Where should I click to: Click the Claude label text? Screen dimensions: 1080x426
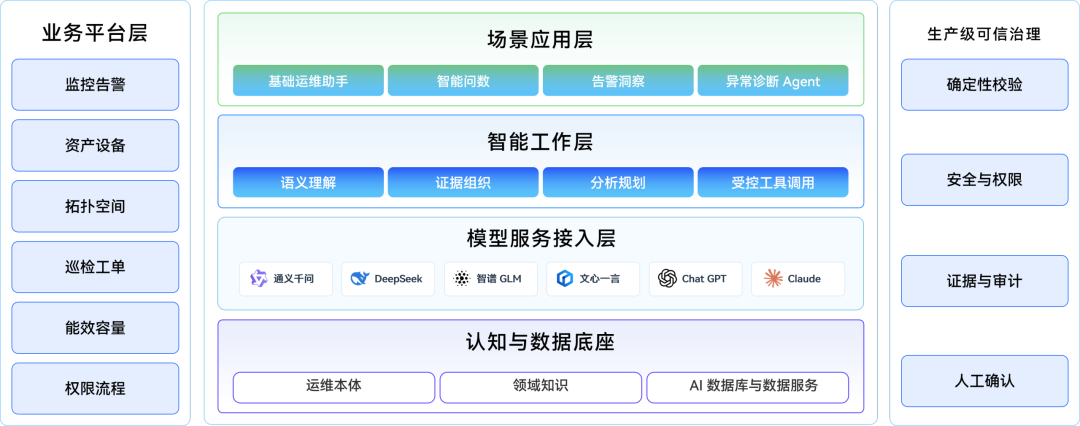(804, 279)
